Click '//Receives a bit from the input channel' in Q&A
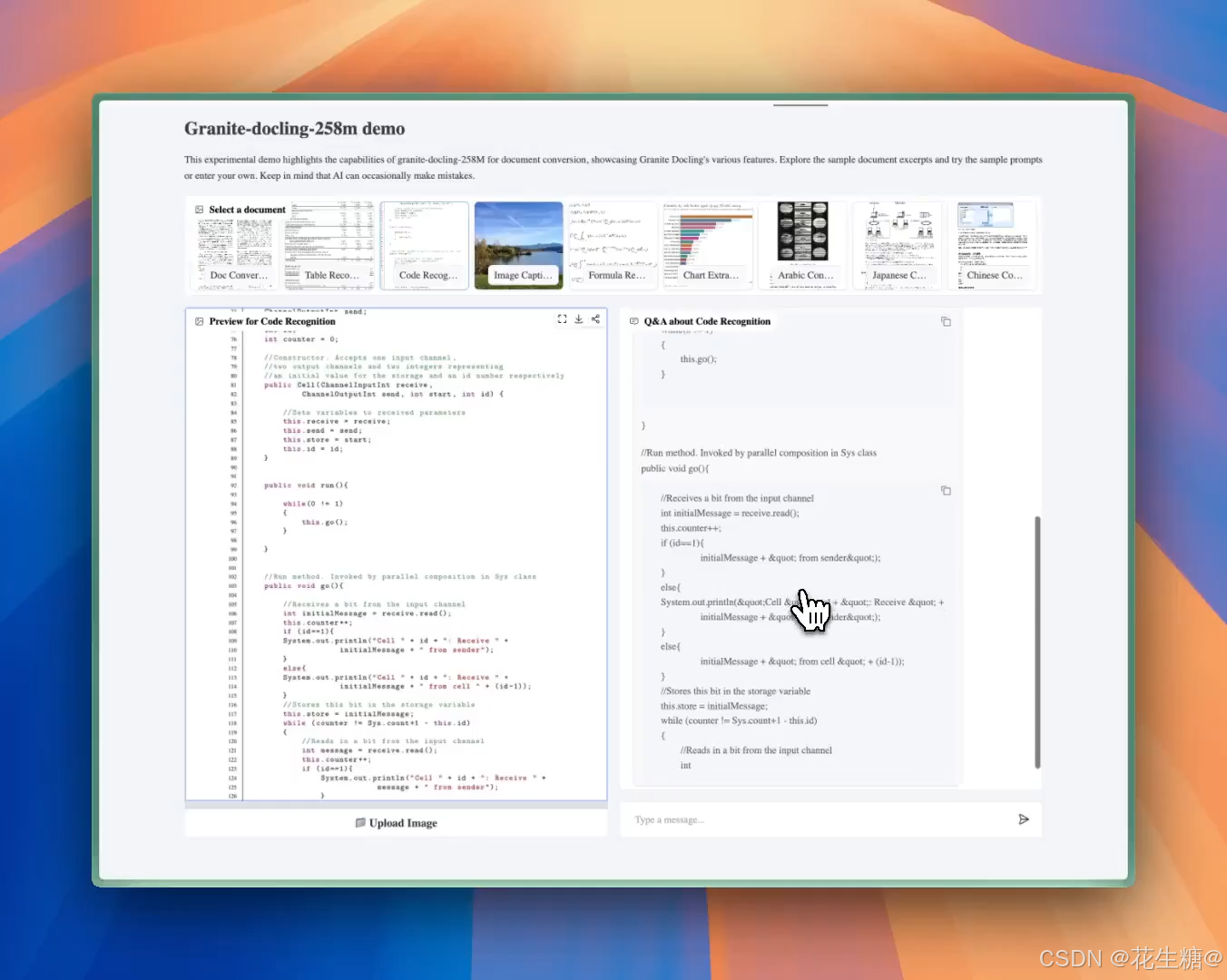The width and height of the screenshot is (1227, 980). pos(737,498)
